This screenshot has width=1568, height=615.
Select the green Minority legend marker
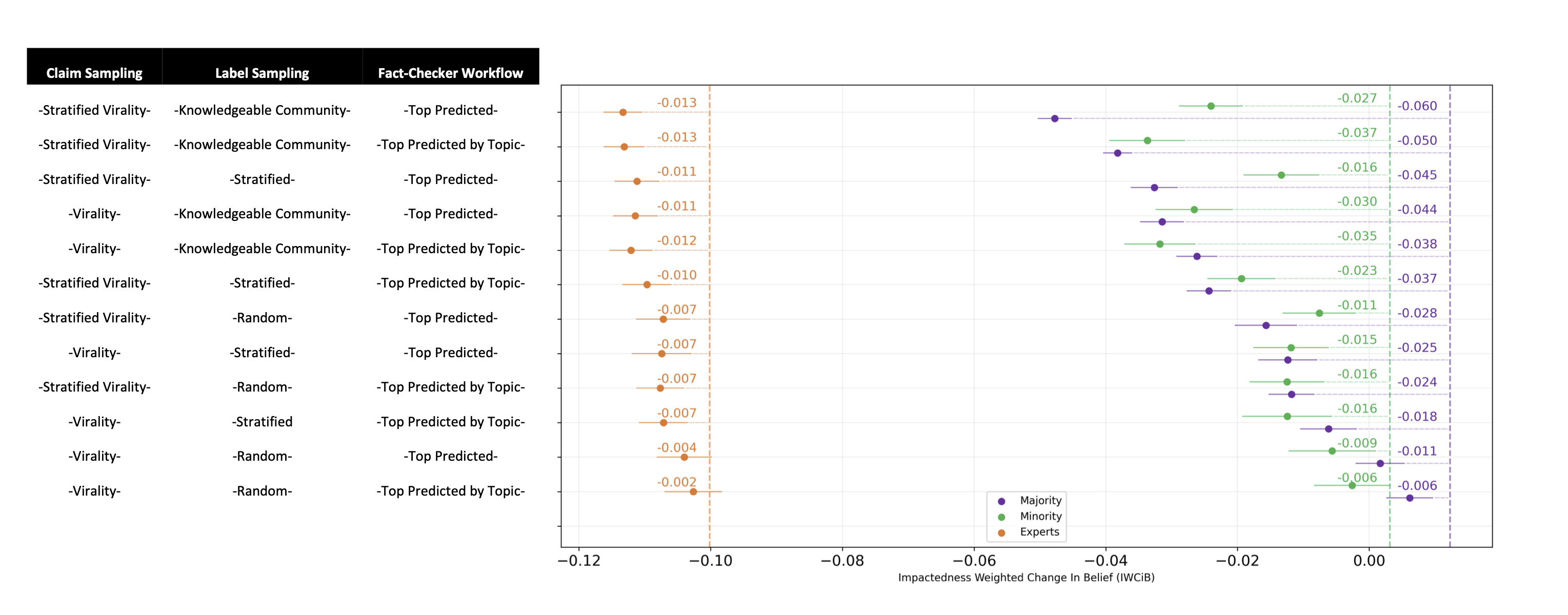pyautogui.click(x=1001, y=517)
